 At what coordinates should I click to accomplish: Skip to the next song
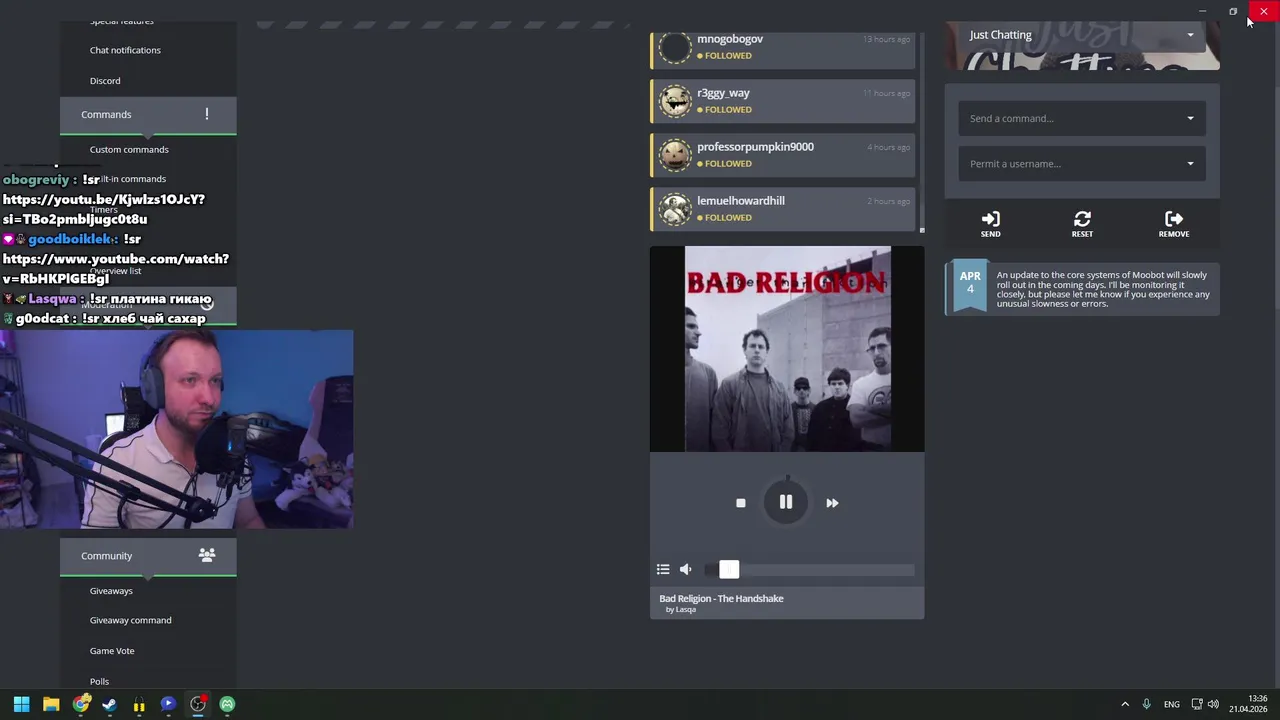(x=832, y=503)
